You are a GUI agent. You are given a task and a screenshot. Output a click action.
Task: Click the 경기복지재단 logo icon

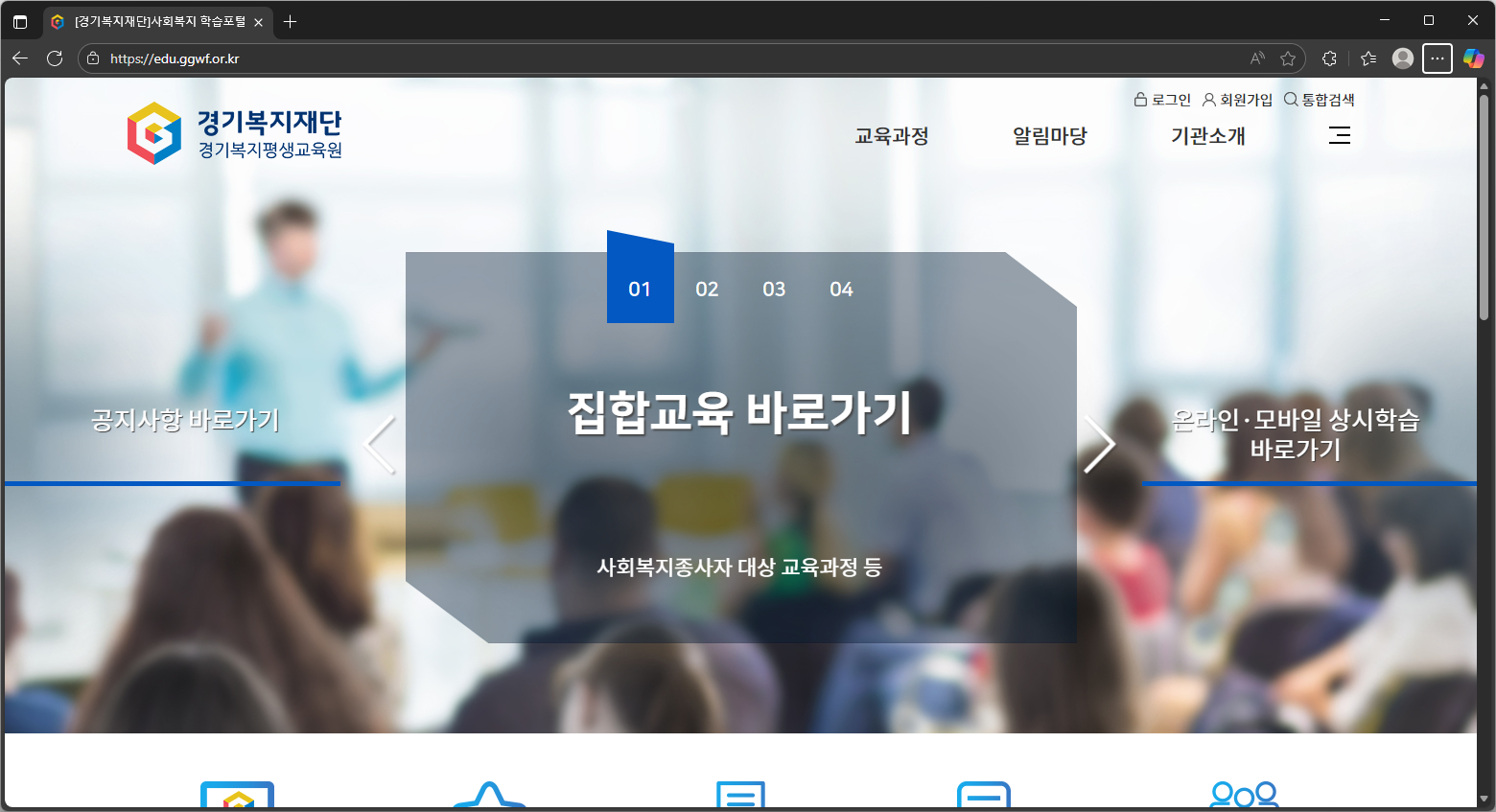pos(153,132)
